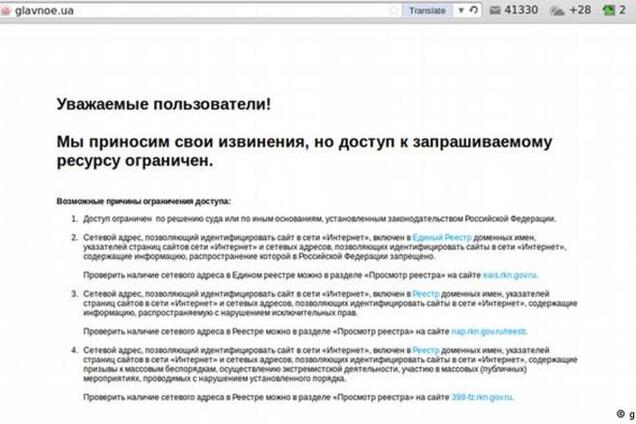Open the Единый Реестр link
636x424 pixels.
tap(442, 237)
